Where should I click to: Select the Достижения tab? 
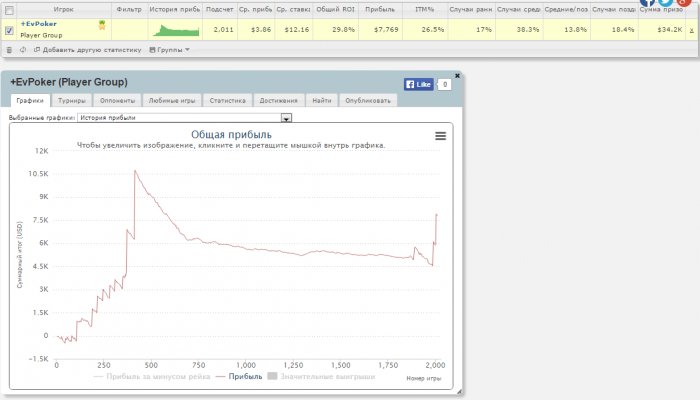click(x=279, y=100)
